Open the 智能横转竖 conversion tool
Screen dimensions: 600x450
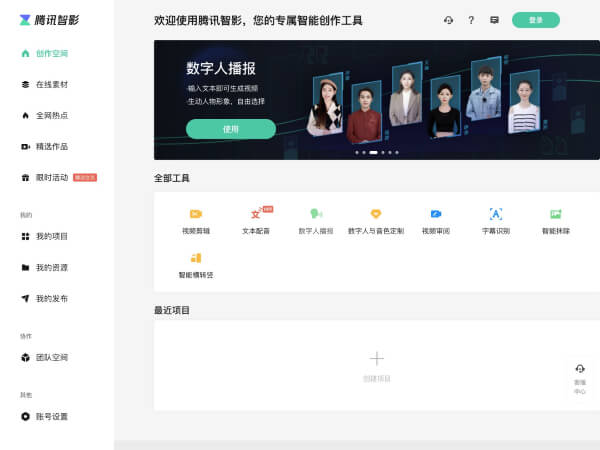[x=196, y=264]
